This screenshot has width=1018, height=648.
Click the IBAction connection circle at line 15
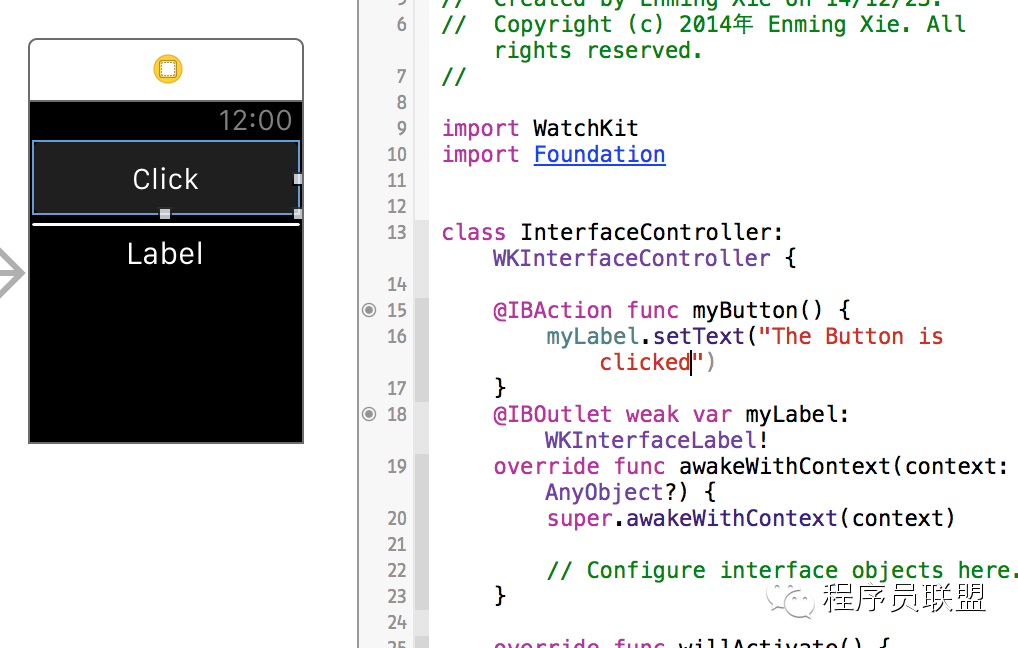tap(369, 310)
